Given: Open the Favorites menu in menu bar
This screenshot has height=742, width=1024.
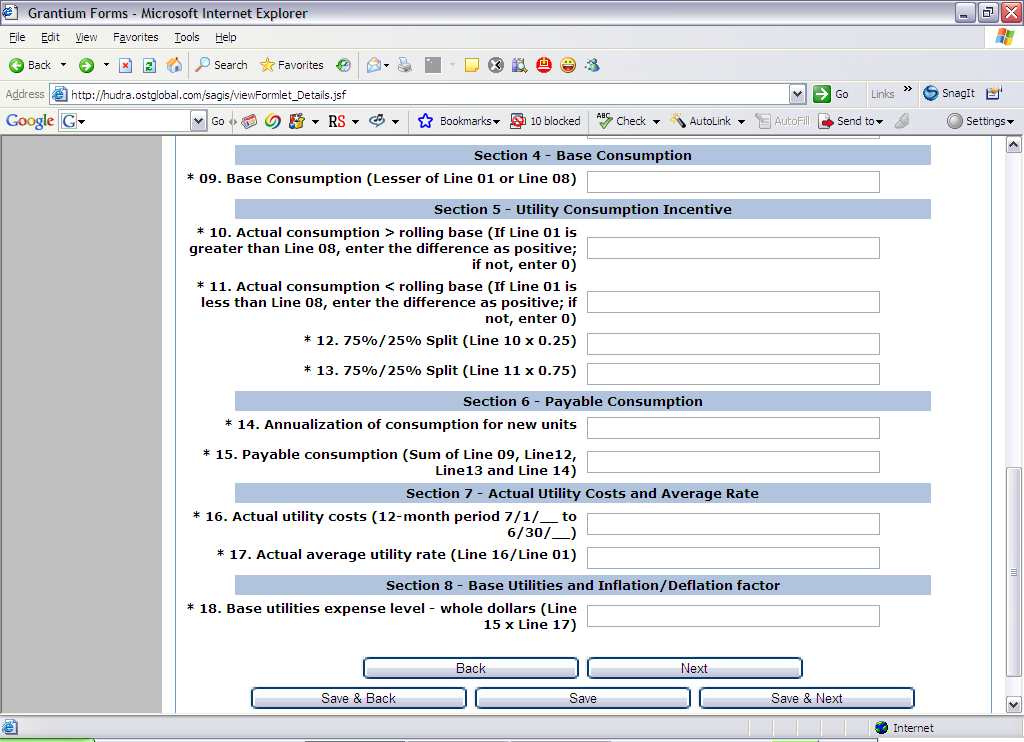Looking at the screenshot, I should click(135, 37).
